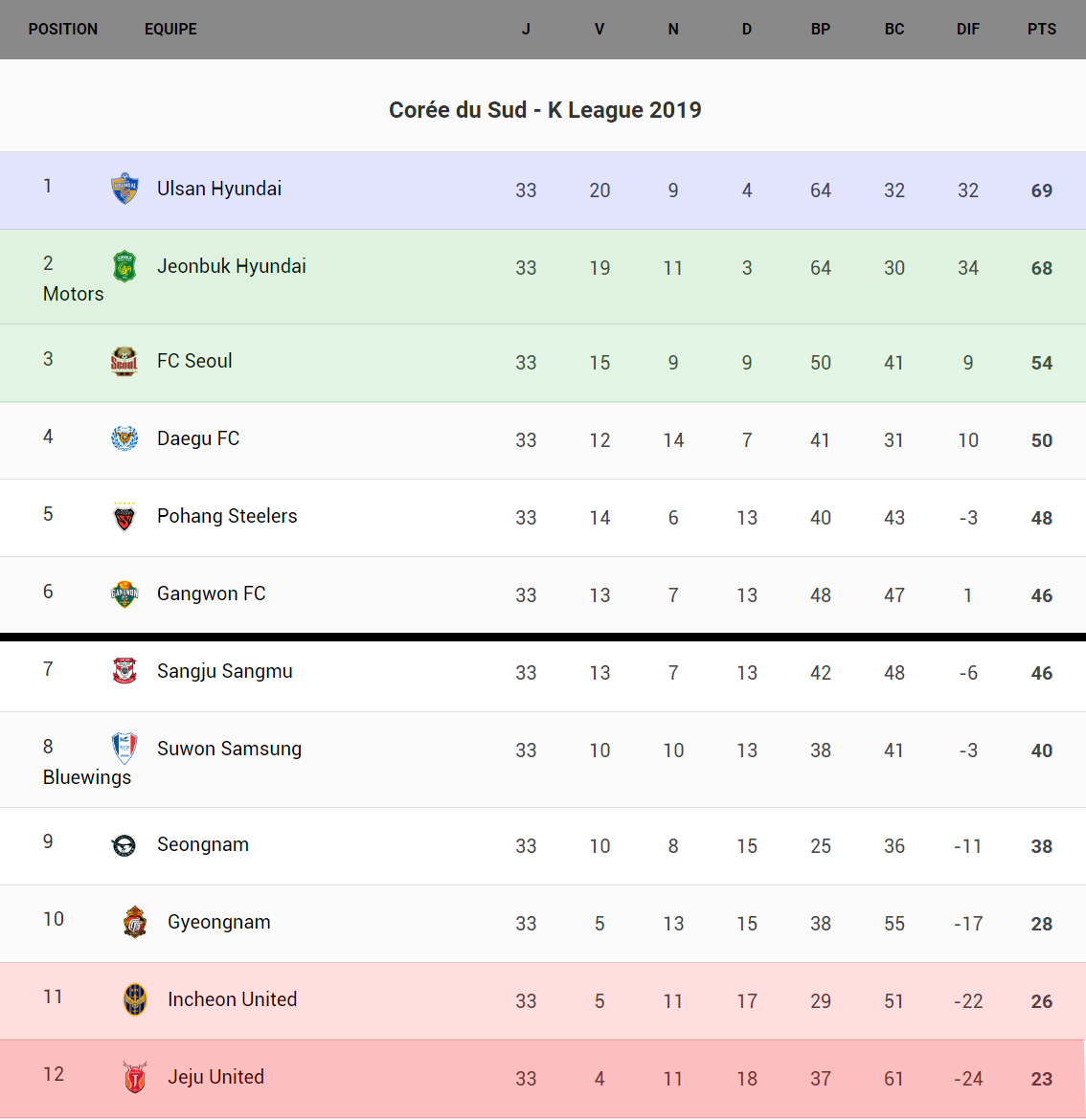Viewport: 1086px width, 1120px height.
Task: Click the Gangwon FC club crest
Action: tap(124, 594)
